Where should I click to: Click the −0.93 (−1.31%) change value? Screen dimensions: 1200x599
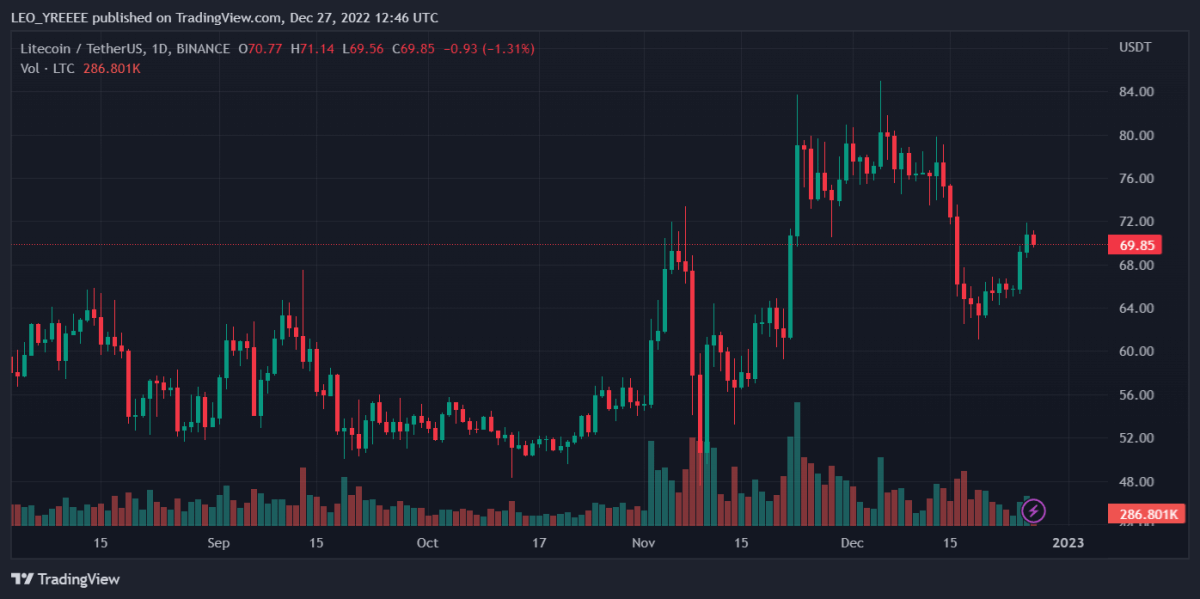[x=489, y=48]
